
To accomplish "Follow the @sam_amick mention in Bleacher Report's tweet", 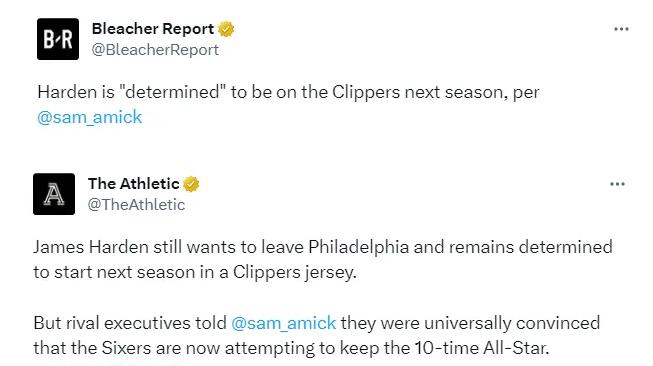I will click(90, 117).
